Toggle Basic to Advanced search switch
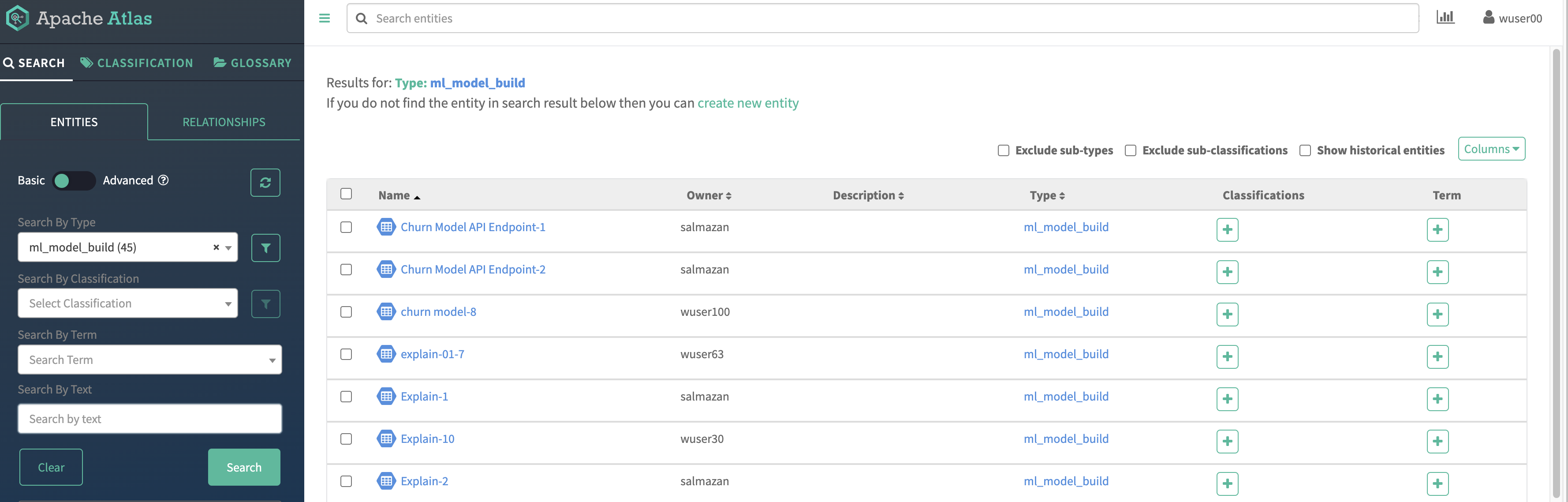The height and width of the screenshot is (502, 1568). pos(73,181)
